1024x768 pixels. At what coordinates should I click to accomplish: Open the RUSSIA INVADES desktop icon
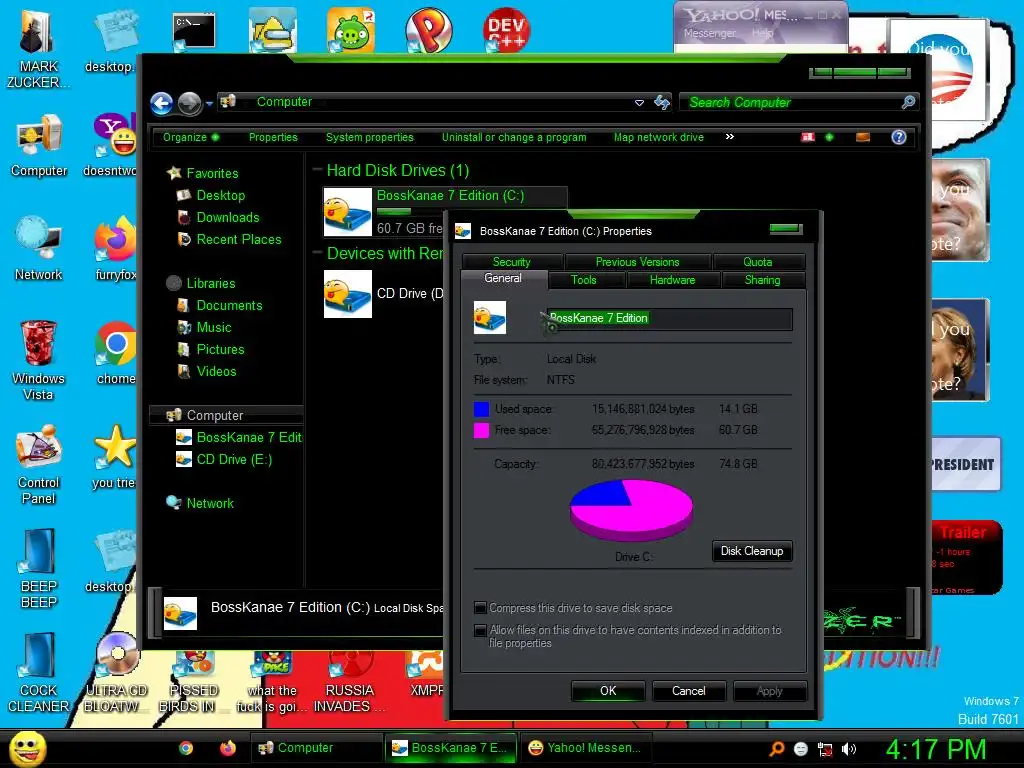(x=349, y=680)
